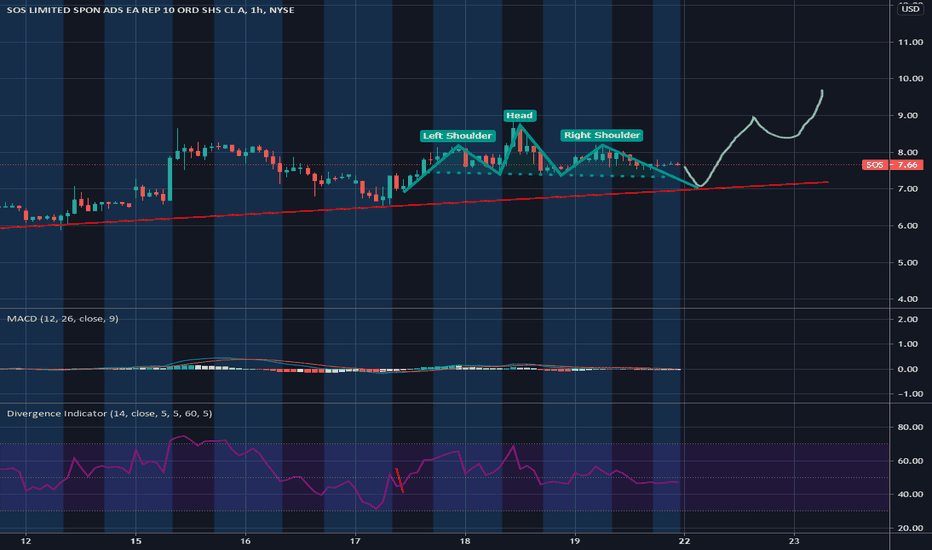This screenshot has height=550, width=932.
Task: Click the MACD "−1.00" axis label
Action: (x=910, y=394)
